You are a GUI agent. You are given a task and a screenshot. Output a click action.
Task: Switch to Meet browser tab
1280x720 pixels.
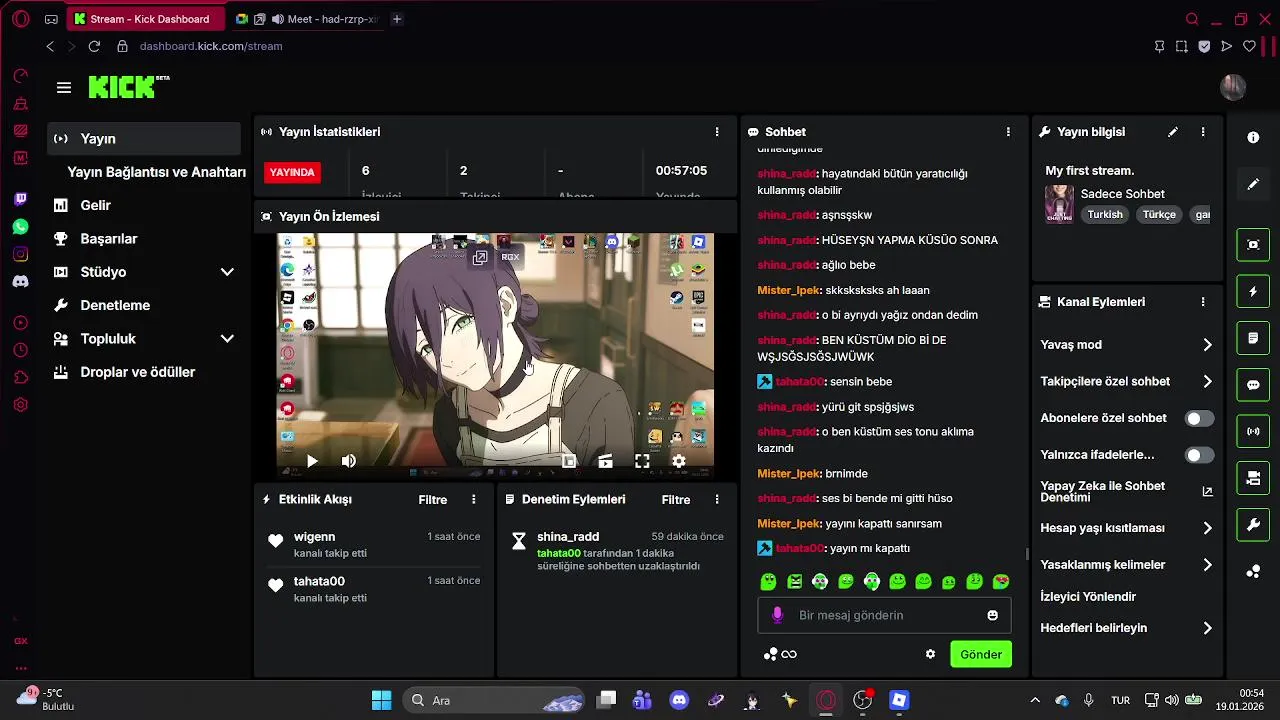point(308,19)
